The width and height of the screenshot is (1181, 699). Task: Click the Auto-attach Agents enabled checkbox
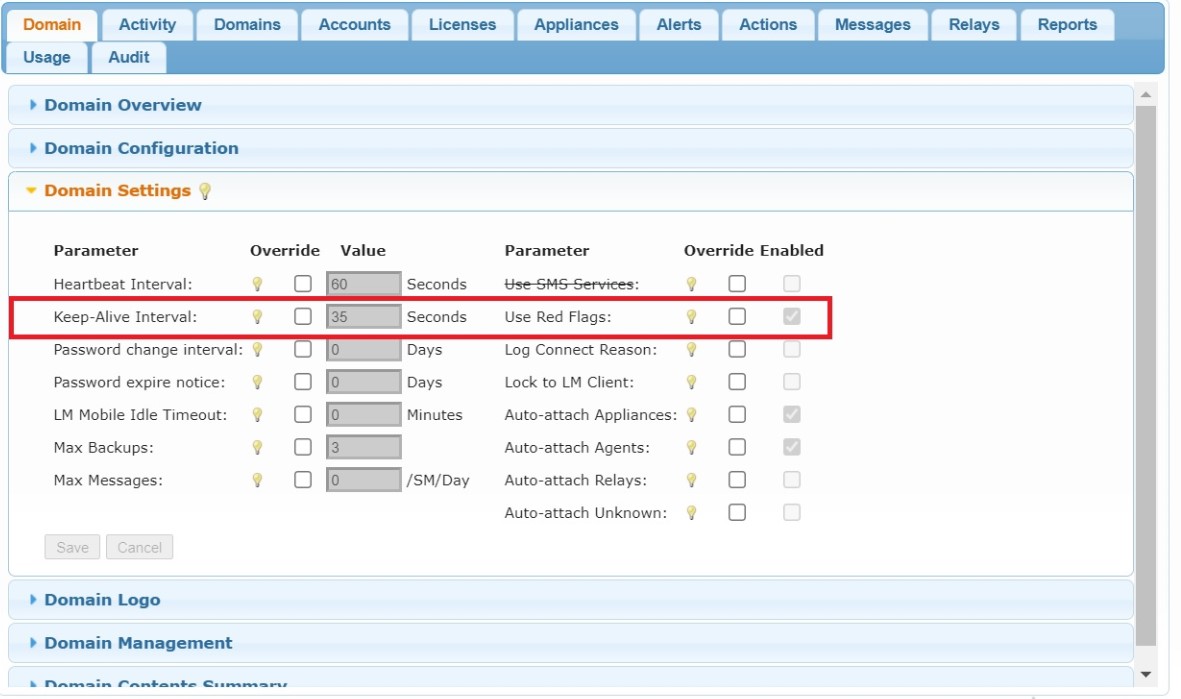tap(792, 447)
